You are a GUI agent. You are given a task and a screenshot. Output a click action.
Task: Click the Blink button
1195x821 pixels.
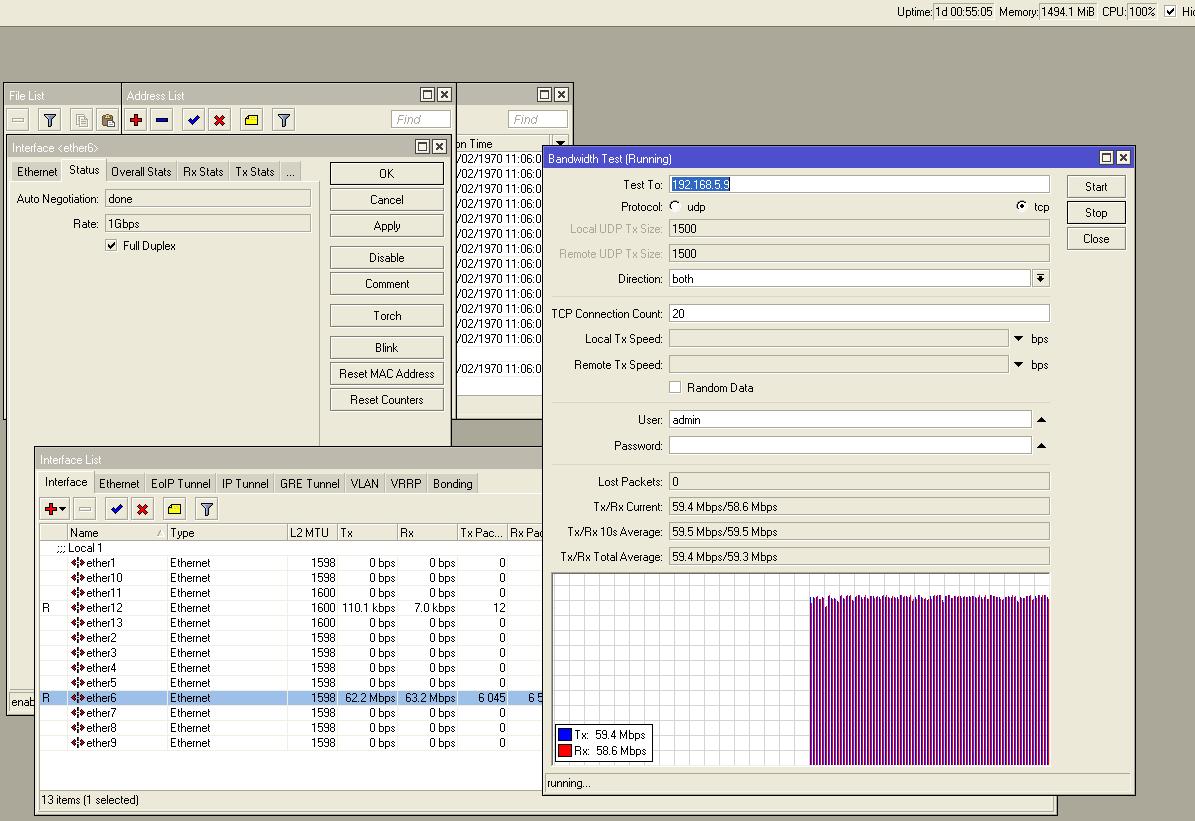click(x=386, y=348)
